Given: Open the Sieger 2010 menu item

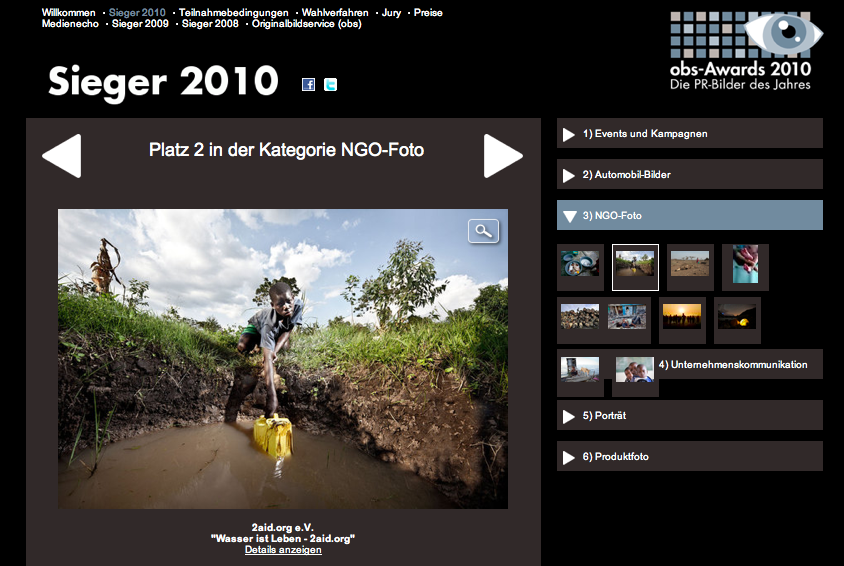Looking at the screenshot, I should (x=137, y=12).
